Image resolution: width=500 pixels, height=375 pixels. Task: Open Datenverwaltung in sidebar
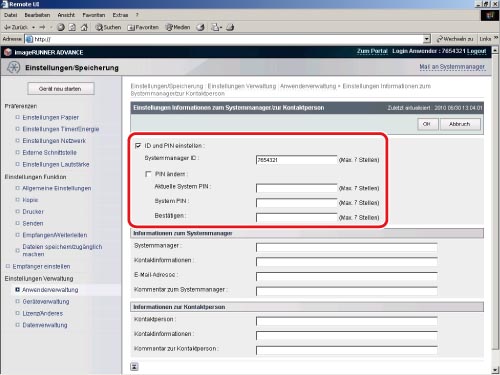(45, 325)
